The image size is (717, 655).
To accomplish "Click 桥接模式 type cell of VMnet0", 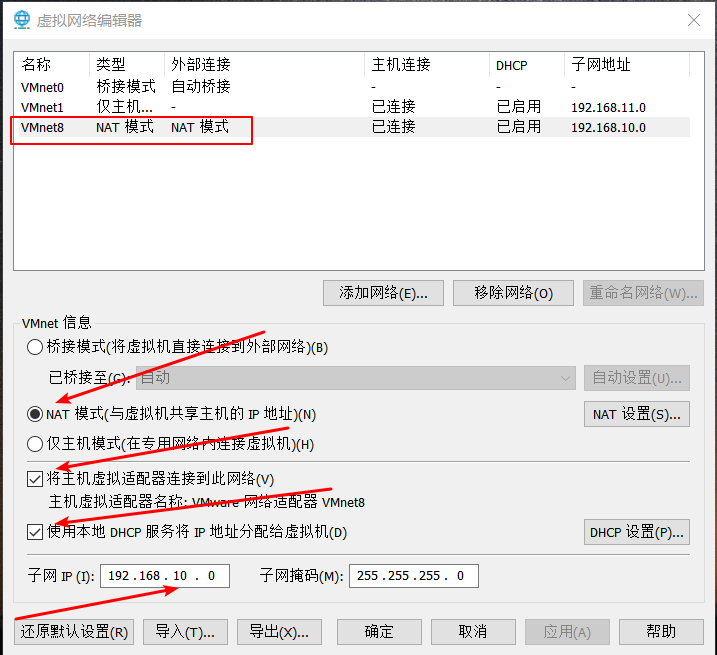I will [x=126, y=86].
